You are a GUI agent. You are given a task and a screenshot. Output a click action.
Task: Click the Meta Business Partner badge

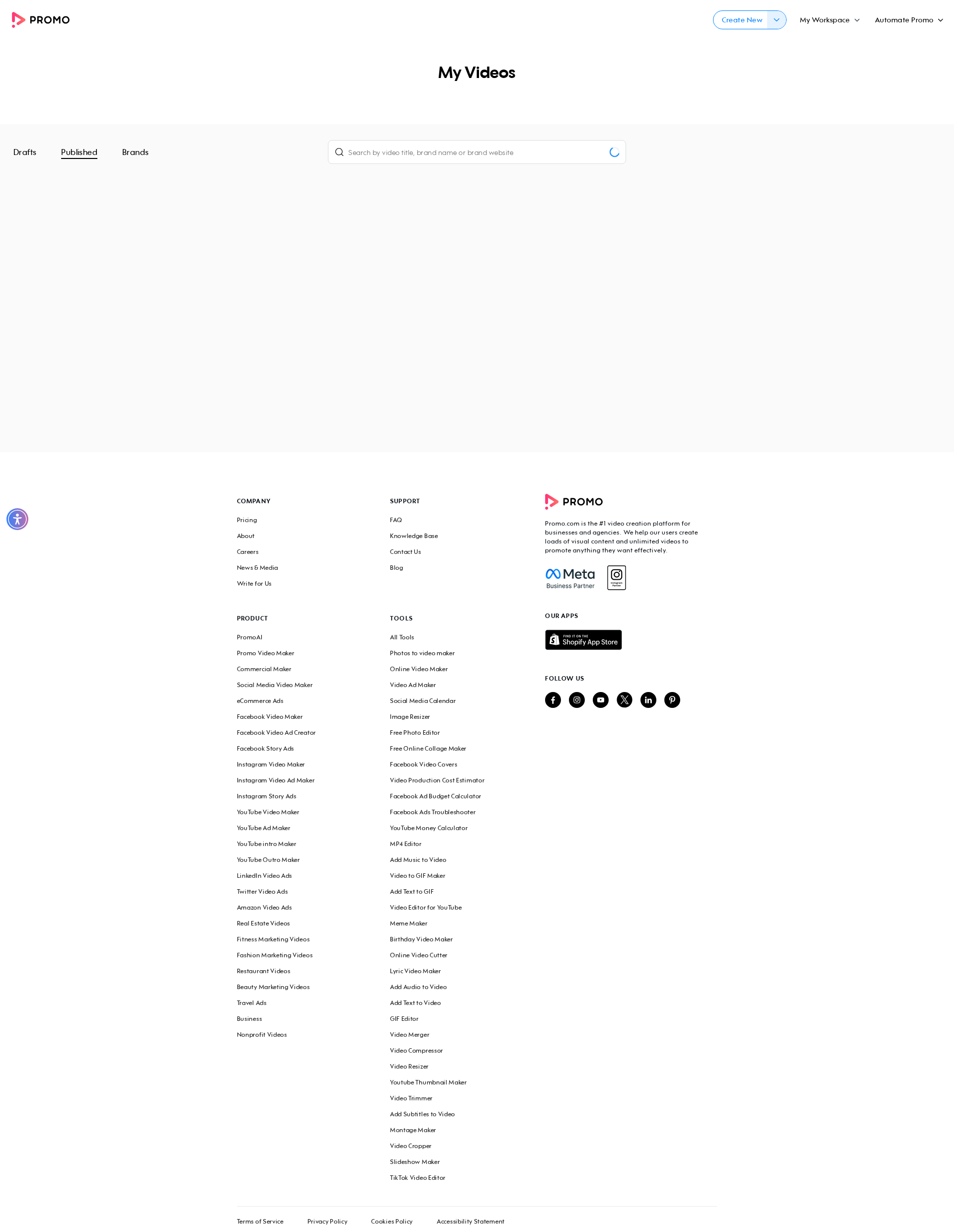(x=570, y=578)
